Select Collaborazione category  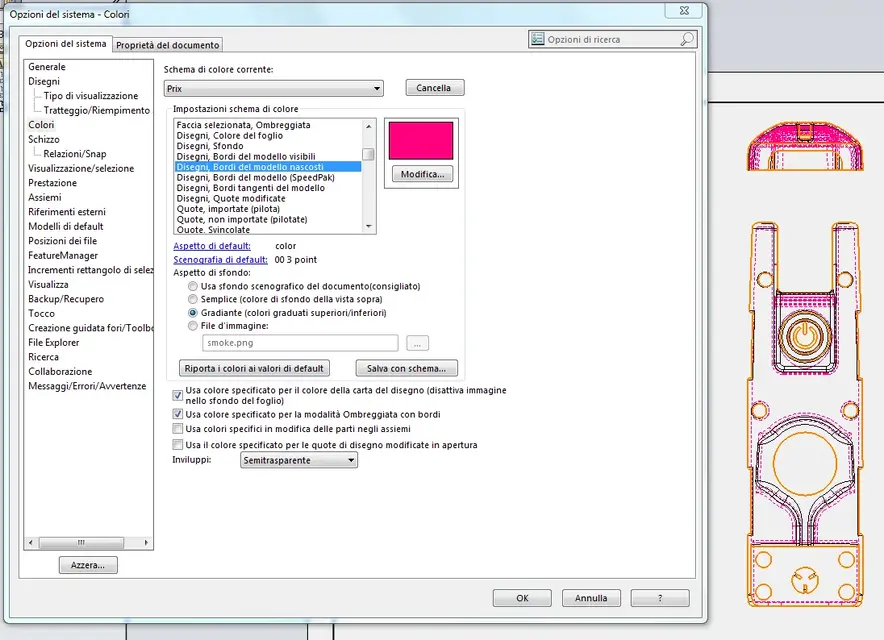(60, 372)
